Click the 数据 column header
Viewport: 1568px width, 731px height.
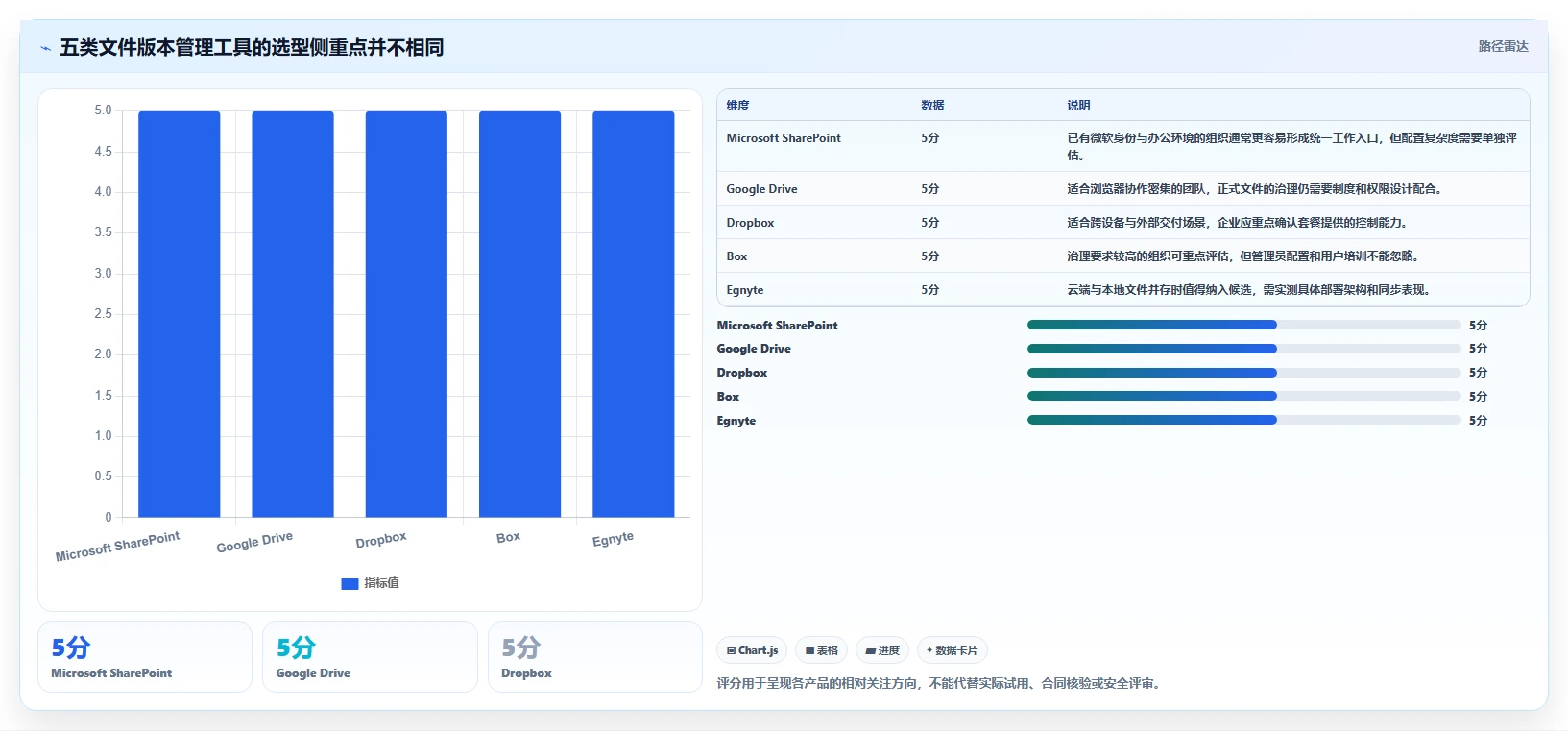pos(932,106)
